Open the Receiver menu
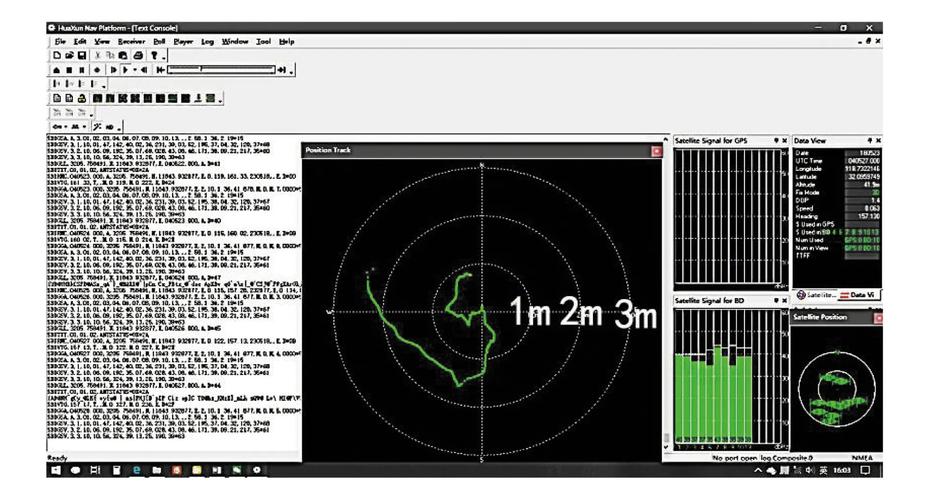This screenshot has height=500, width=930. coord(132,42)
